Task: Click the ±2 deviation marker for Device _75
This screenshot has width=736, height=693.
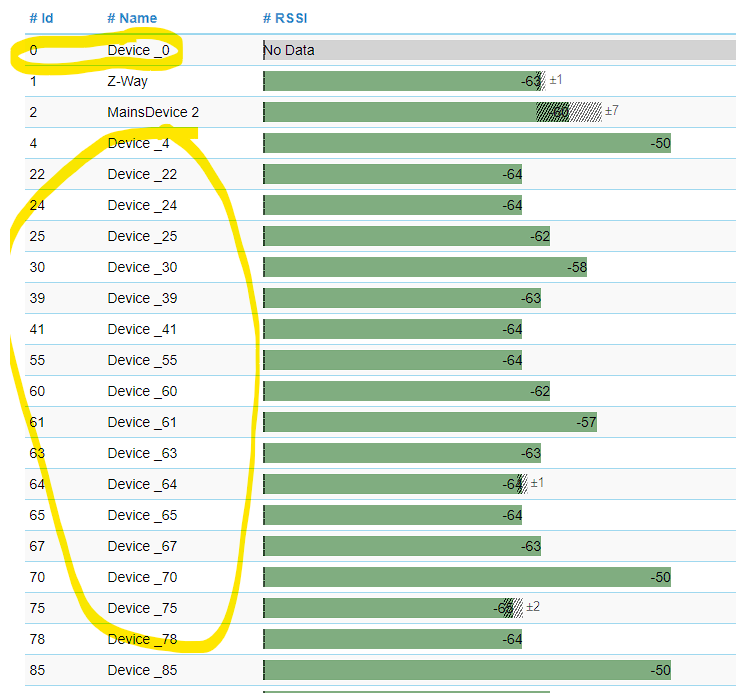Action: coord(533,607)
